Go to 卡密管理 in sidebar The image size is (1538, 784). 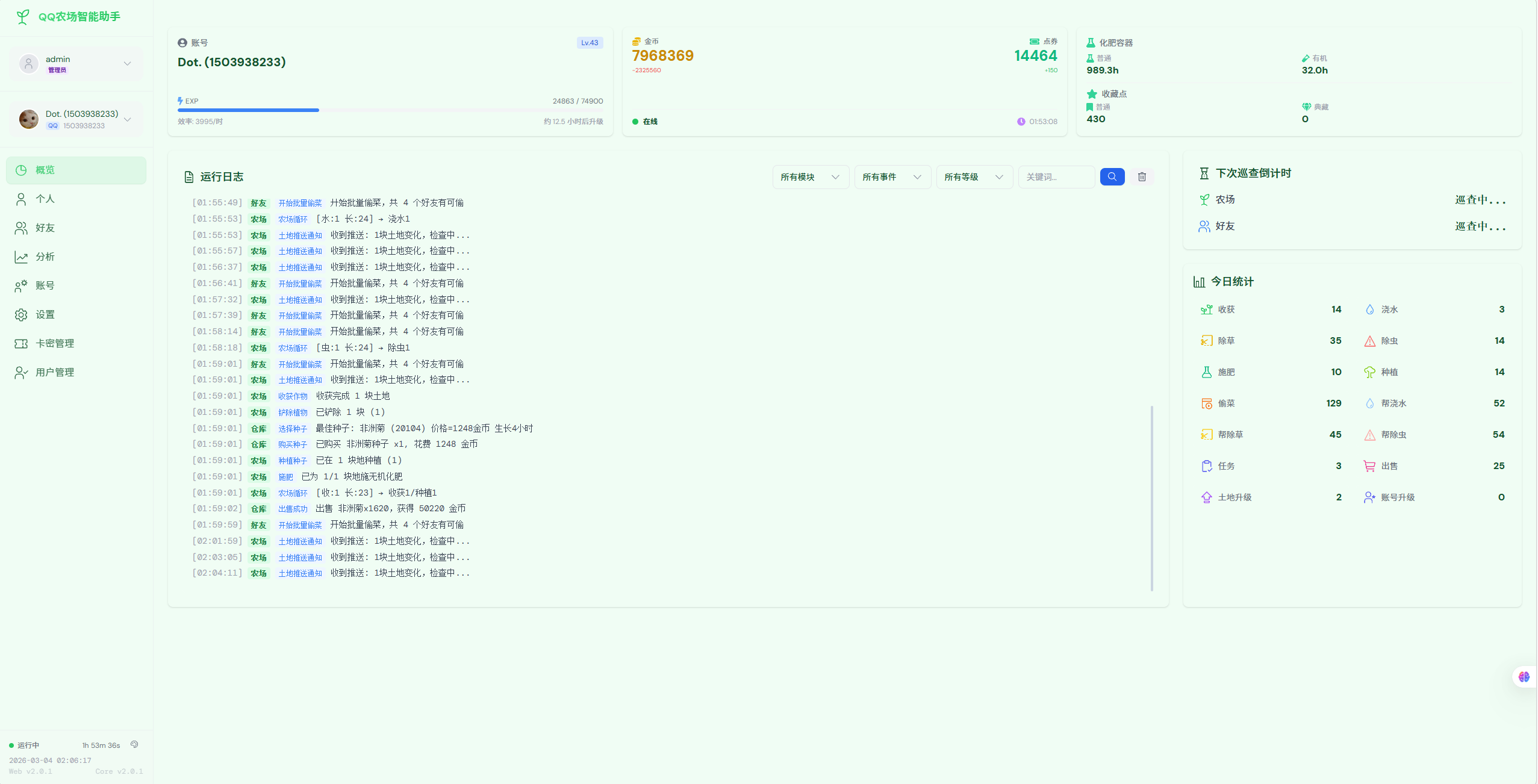click(54, 343)
